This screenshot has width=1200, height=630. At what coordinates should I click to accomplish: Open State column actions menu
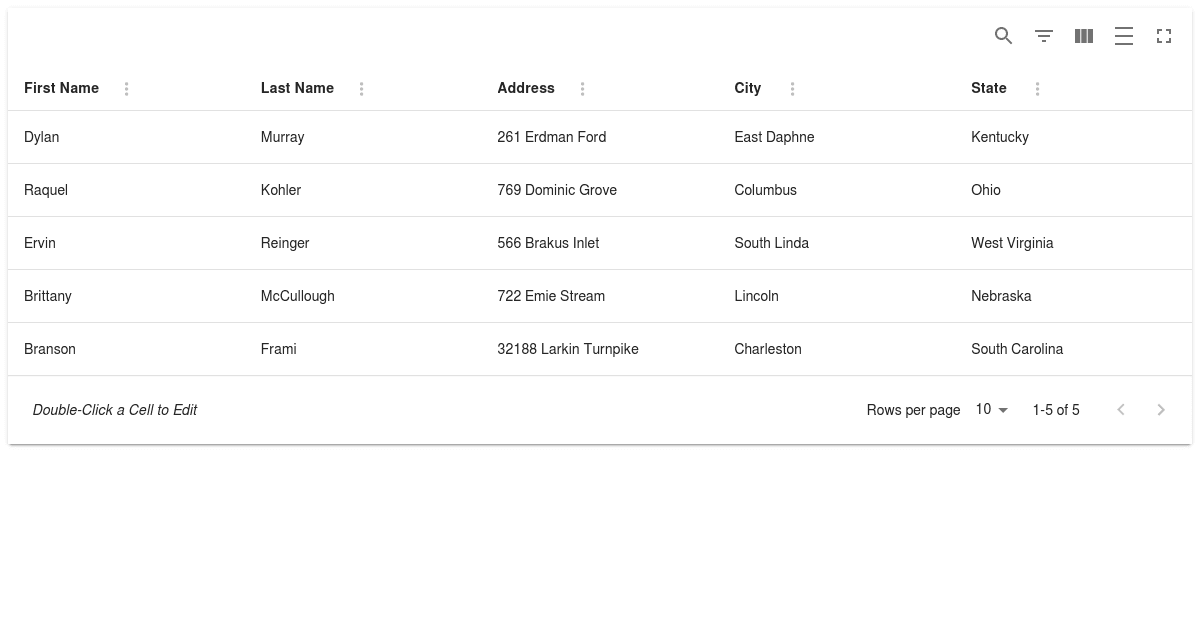(x=1038, y=89)
